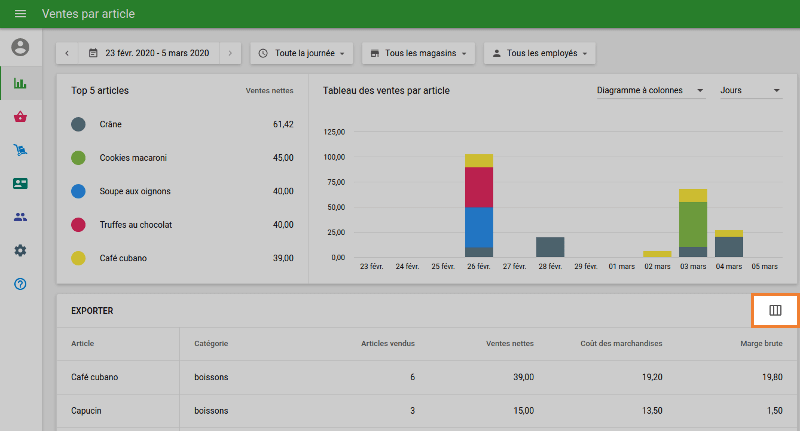Open the settings gear sidebar icon
Viewport: 800px width, 431px height.
[x=20, y=250]
